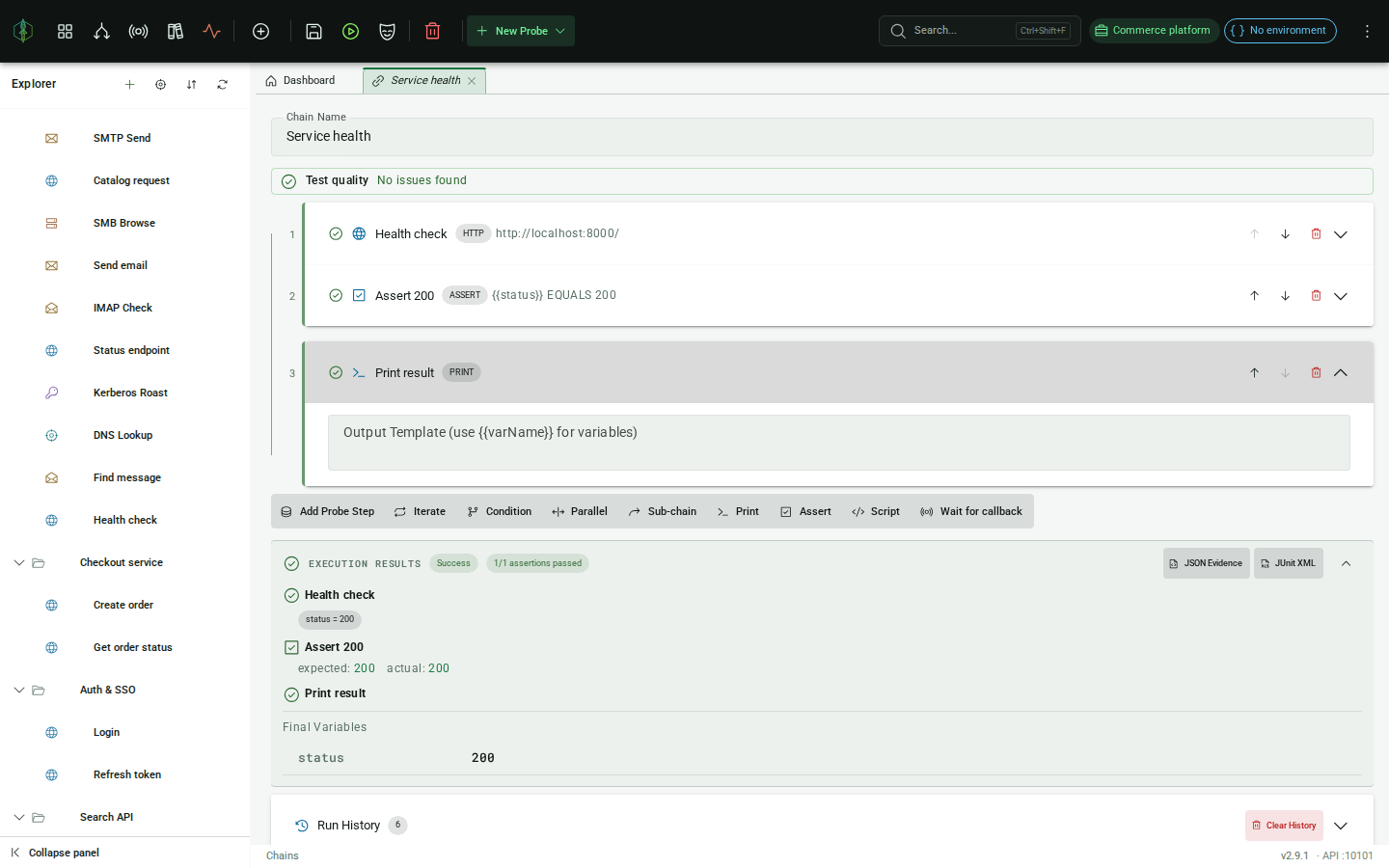
Task: Select Kerberos Roast in Explorer
Action: click(130, 393)
